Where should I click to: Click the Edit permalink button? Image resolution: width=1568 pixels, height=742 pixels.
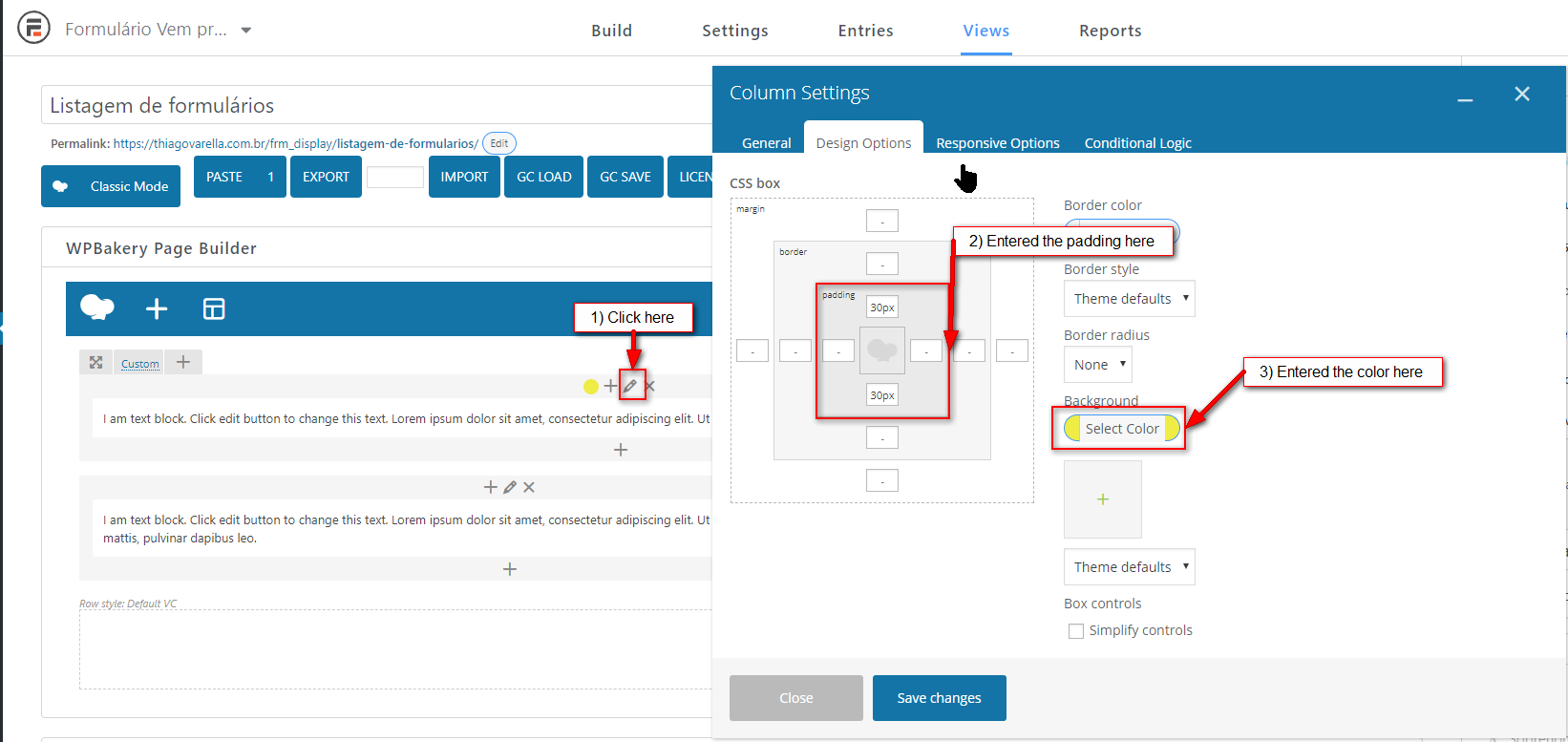[x=499, y=143]
